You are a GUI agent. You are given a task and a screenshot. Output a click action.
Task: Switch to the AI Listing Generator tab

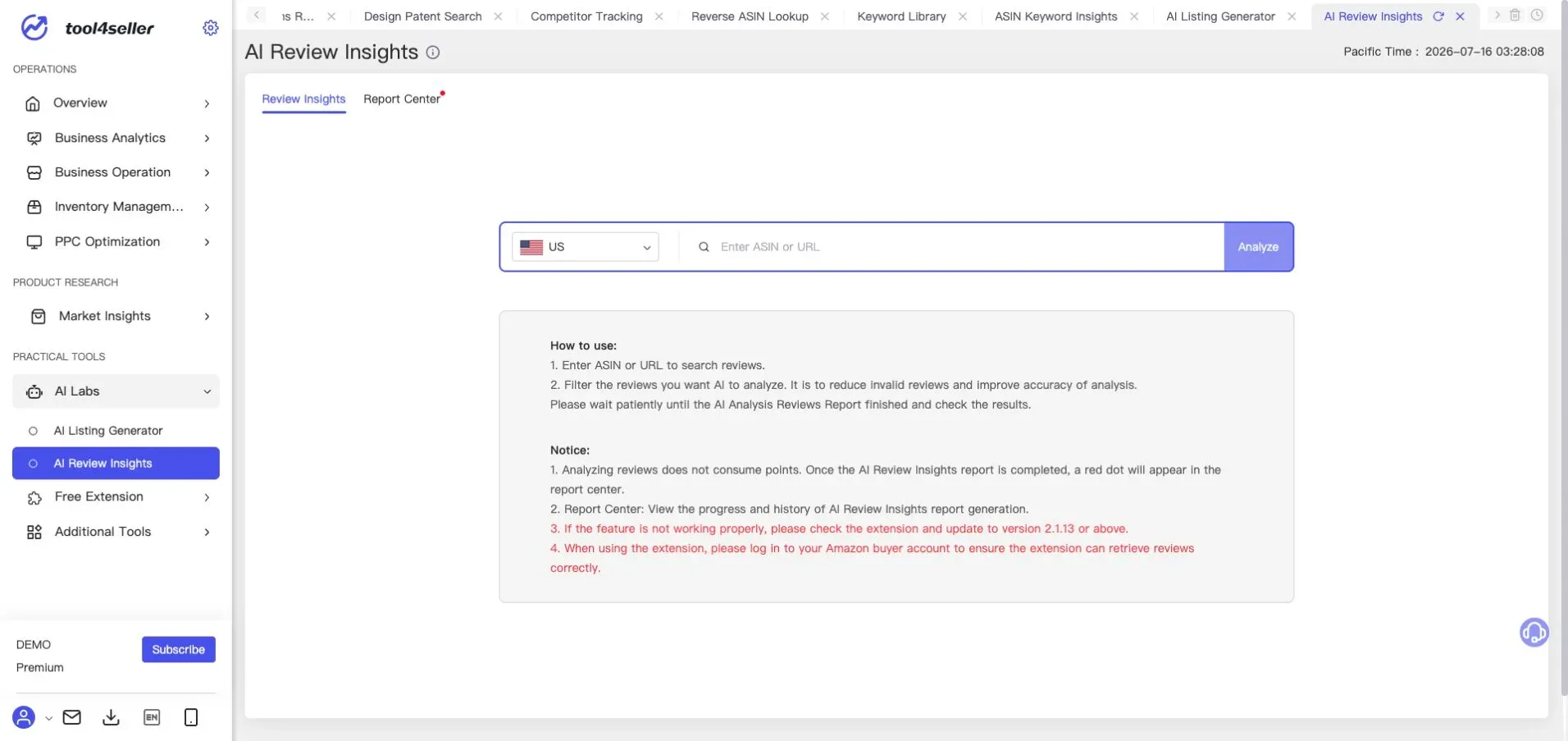[1220, 16]
